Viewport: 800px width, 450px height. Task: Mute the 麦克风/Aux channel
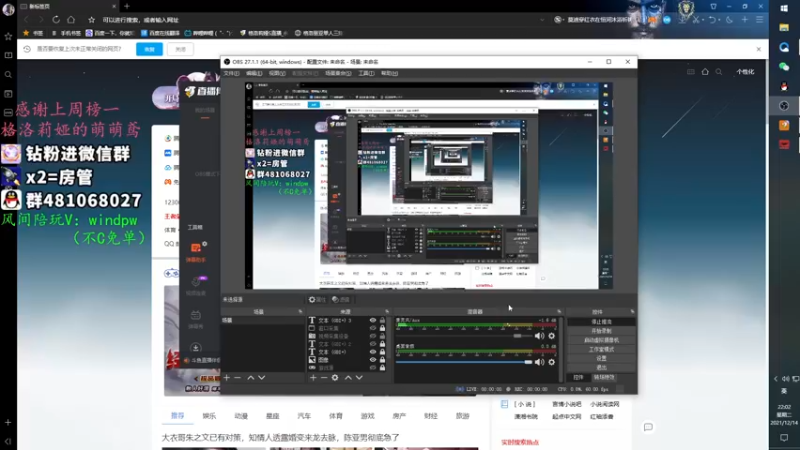[x=539, y=336]
